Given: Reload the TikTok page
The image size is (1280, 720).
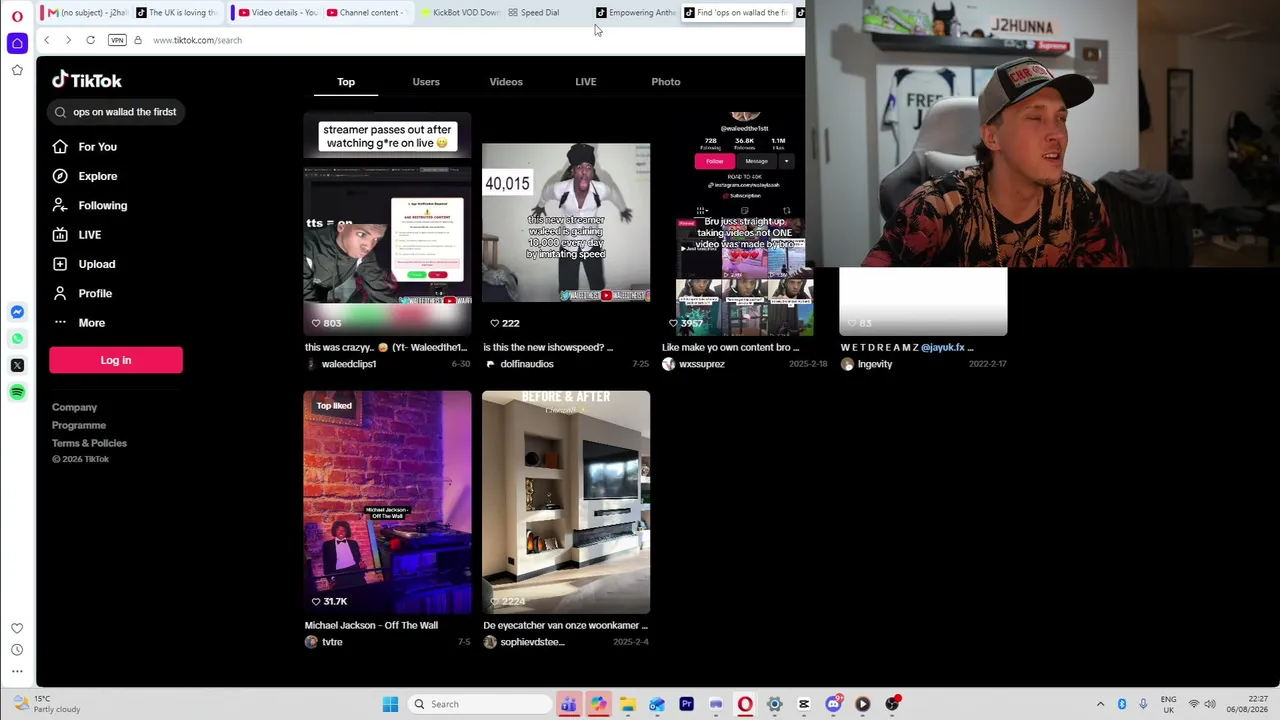Looking at the screenshot, I should [x=90, y=40].
